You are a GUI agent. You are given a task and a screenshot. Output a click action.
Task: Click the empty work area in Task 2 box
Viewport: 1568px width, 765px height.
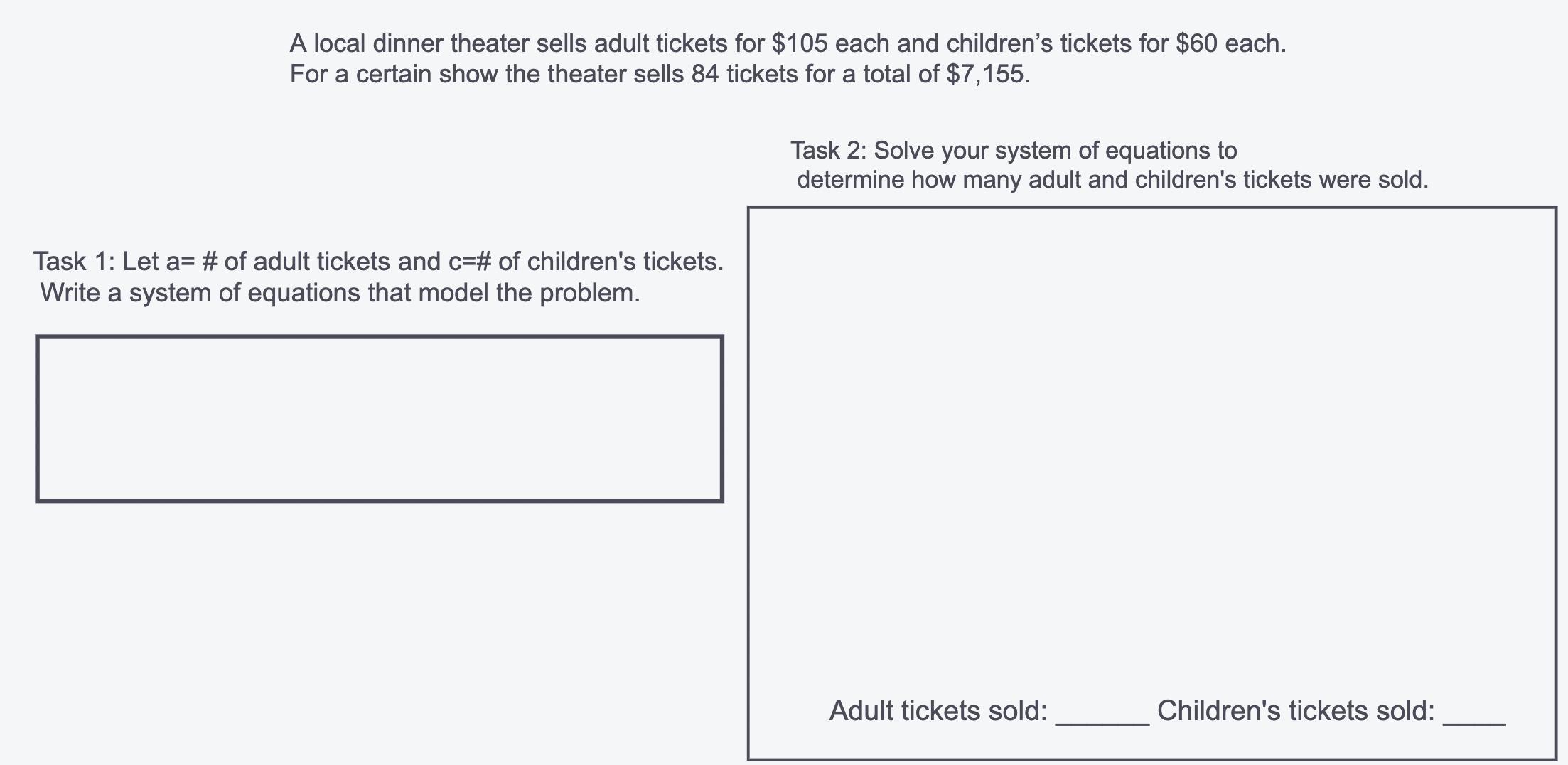1151,441
